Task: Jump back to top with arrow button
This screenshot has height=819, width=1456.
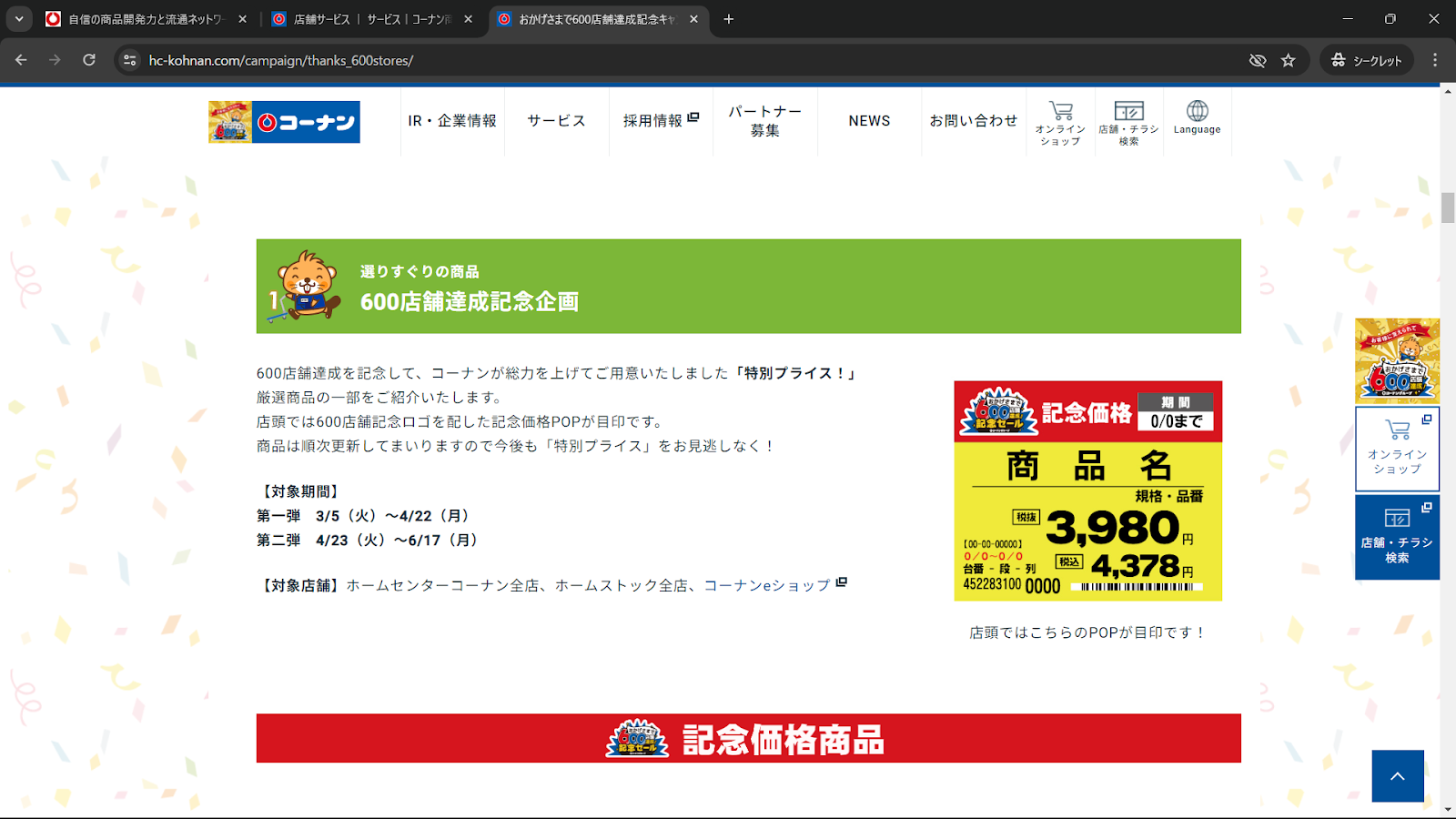Action: pyautogui.click(x=1398, y=776)
